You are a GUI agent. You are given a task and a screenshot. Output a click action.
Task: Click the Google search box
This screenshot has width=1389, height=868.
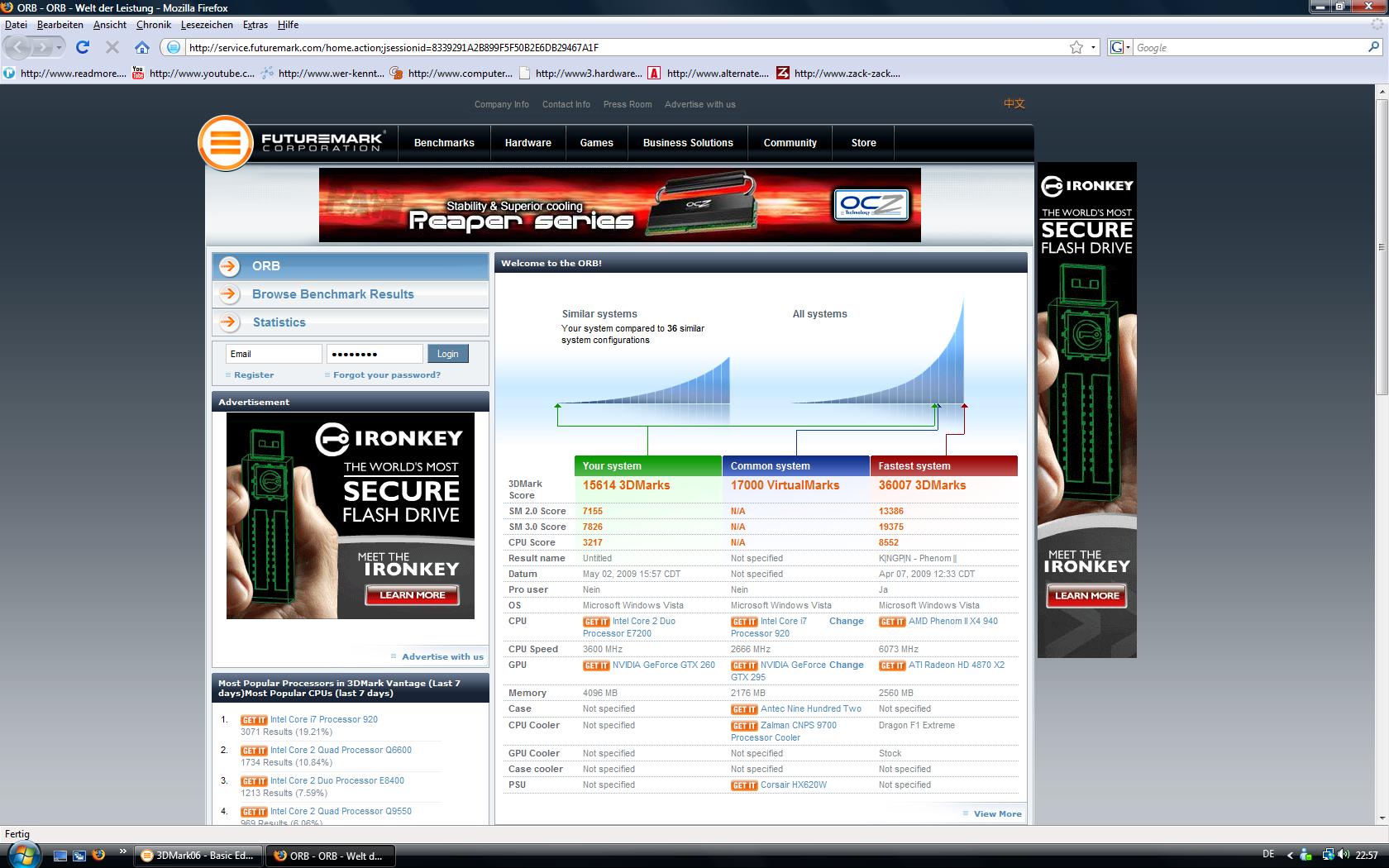pyautogui.click(x=1248, y=47)
